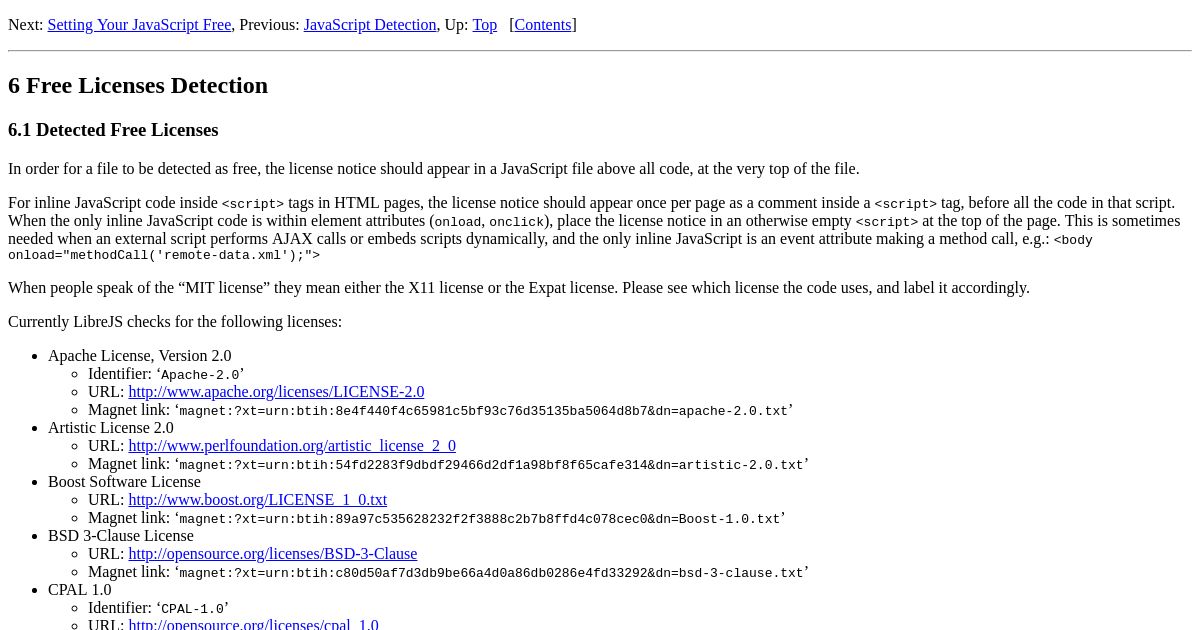Open the 'Setting Your JavaScript Free' next link
This screenshot has height=630, width=1200.
point(139,25)
